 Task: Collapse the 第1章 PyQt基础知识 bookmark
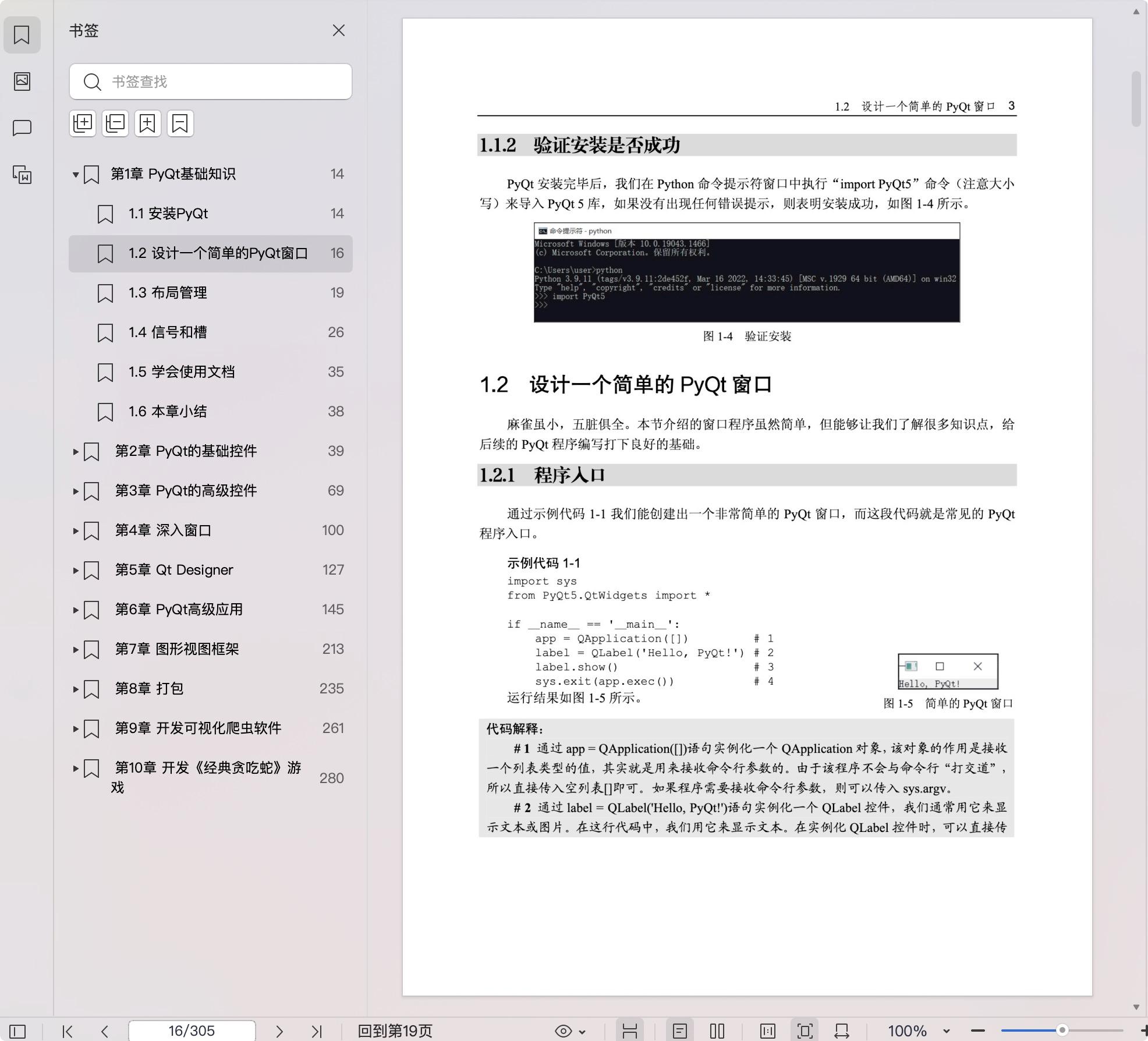click(76, 174)
